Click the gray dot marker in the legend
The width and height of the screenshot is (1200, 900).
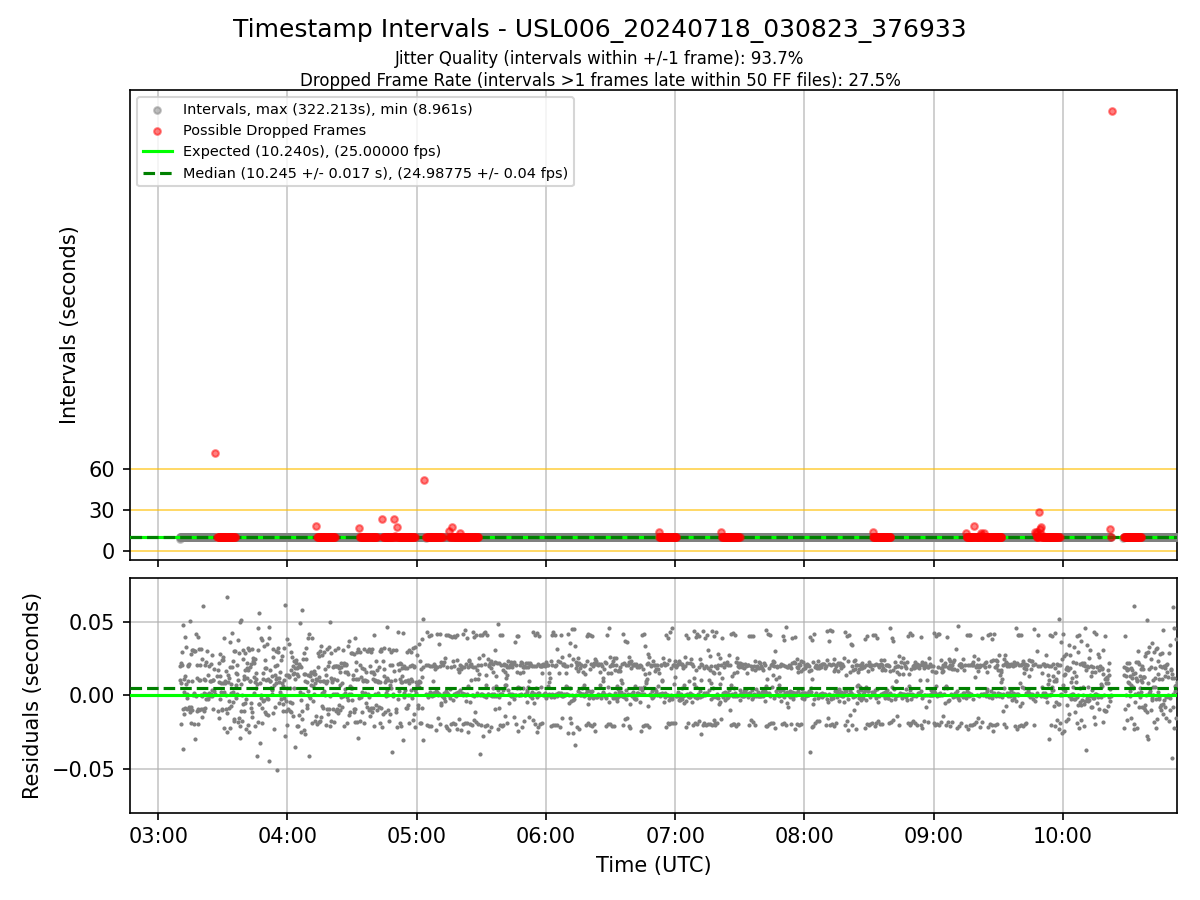pos(157,109)
